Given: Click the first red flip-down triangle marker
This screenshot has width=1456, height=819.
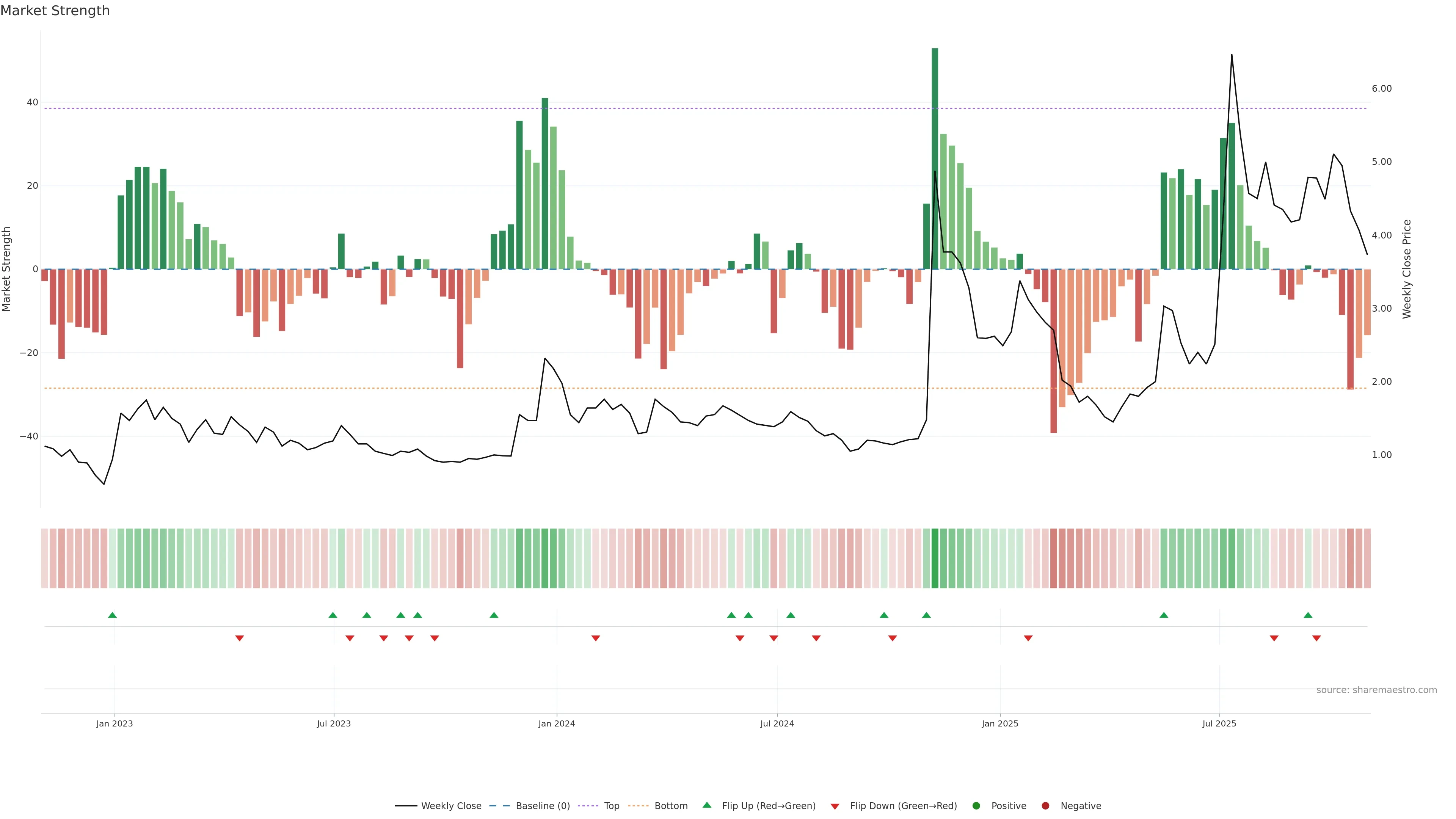Looking at the screenshot, I should pyautogui.click(x=240, y=638).
